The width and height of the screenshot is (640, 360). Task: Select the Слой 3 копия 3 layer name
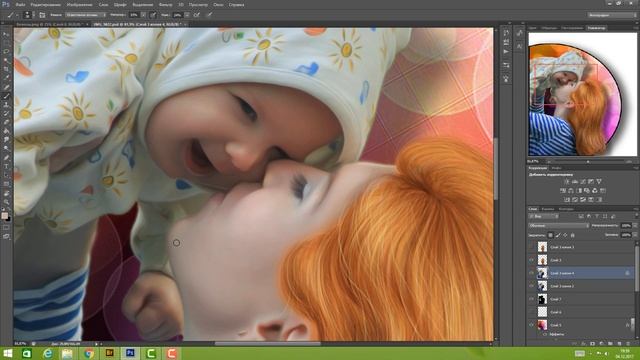(x=562, y=247)
